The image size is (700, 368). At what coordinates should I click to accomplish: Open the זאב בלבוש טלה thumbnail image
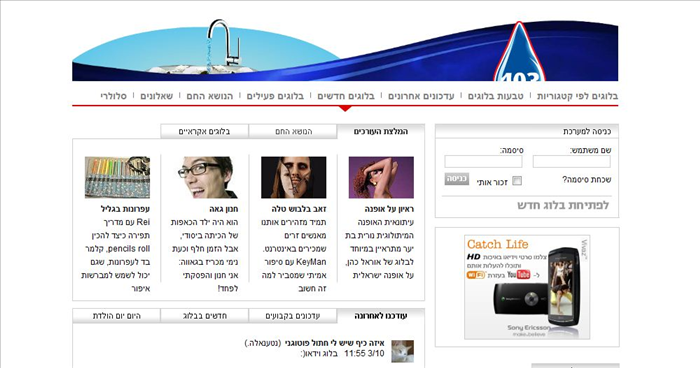(x=293, y=177)
